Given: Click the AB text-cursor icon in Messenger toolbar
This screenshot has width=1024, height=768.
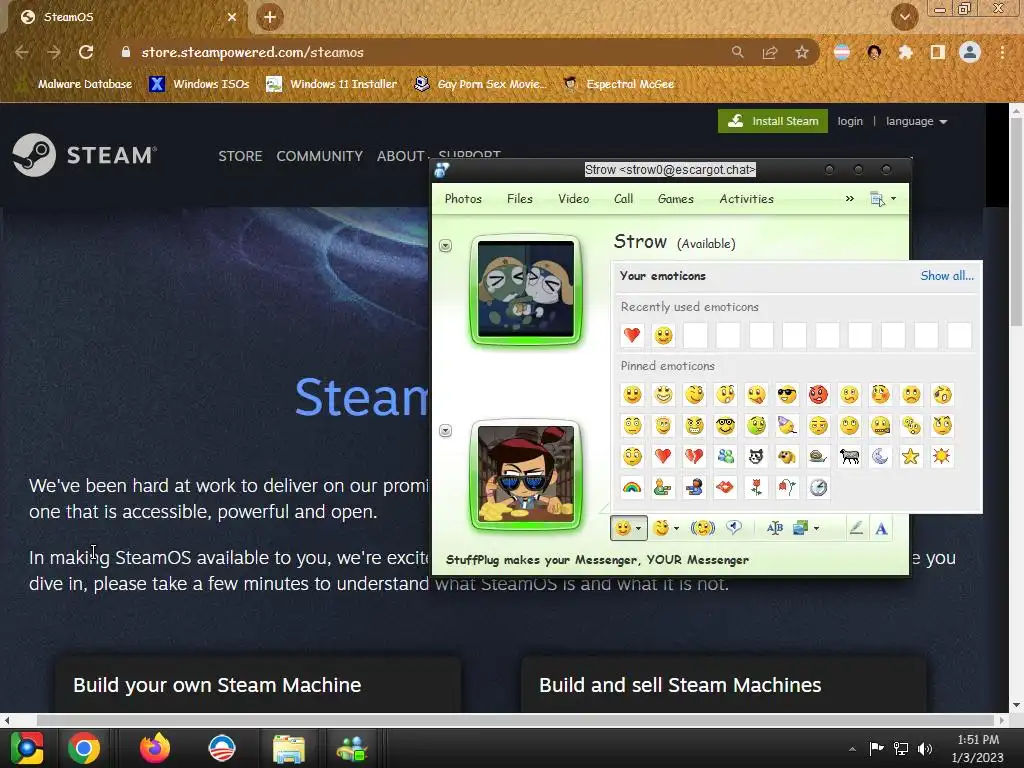Looking at the screenshot, I should click(x=775, y=528).
